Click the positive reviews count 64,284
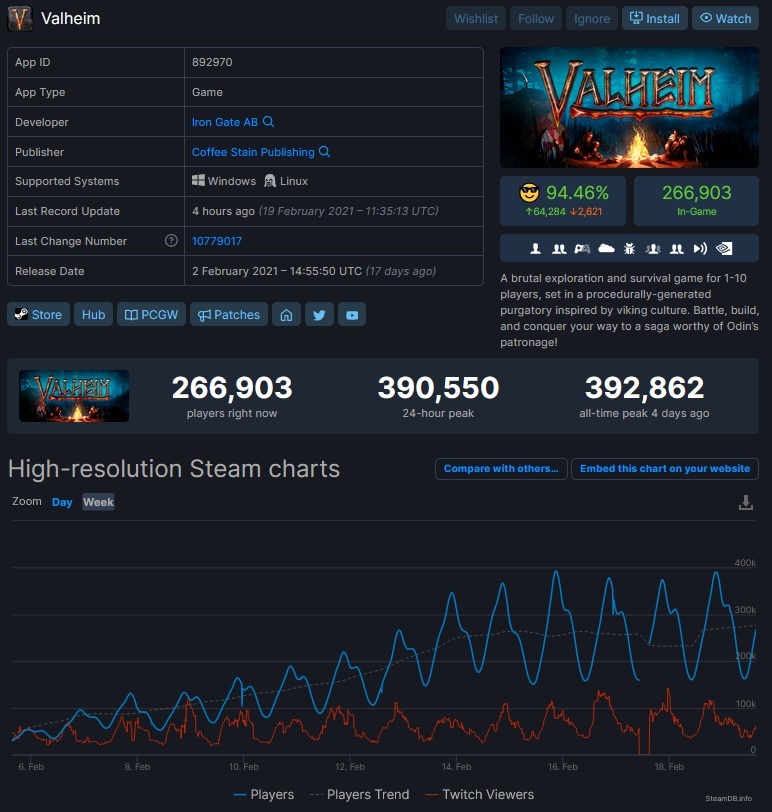The image size is (772, 812). (546, 212)
